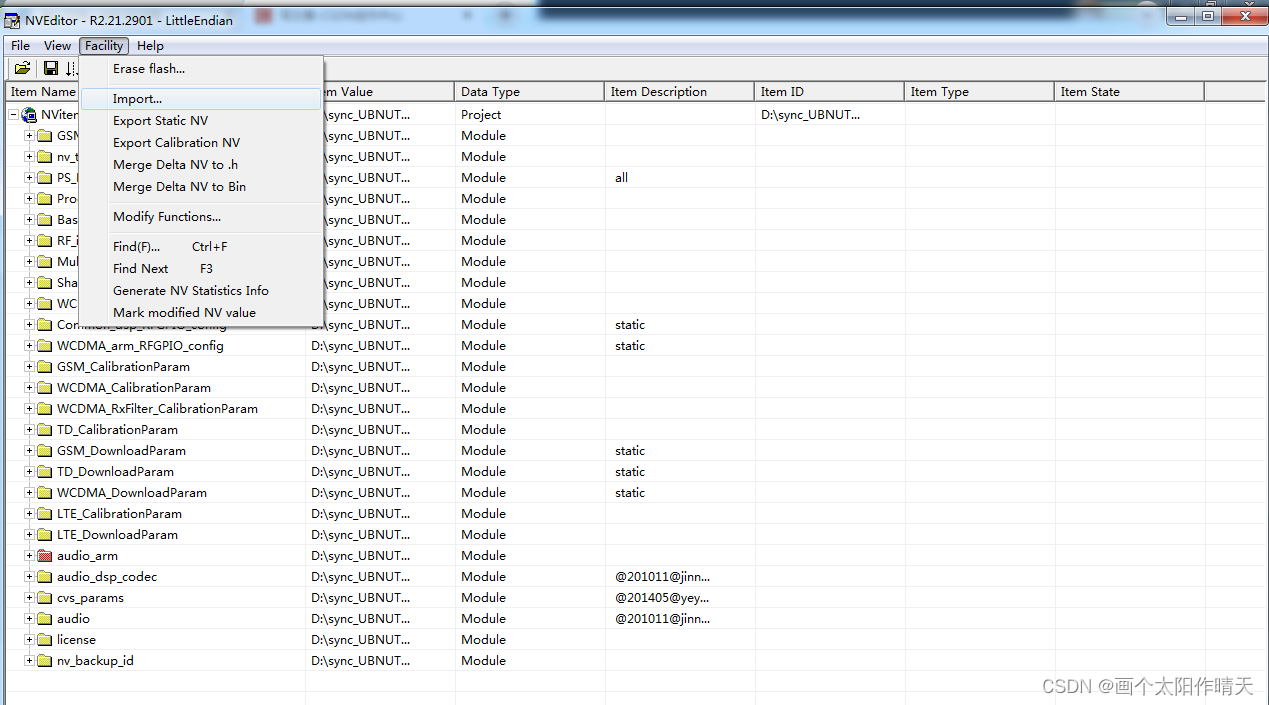Viewport: 1269px width, 705px height.
Task: Select the TD_CalibrationParam row label
Action: coord(117,430)
